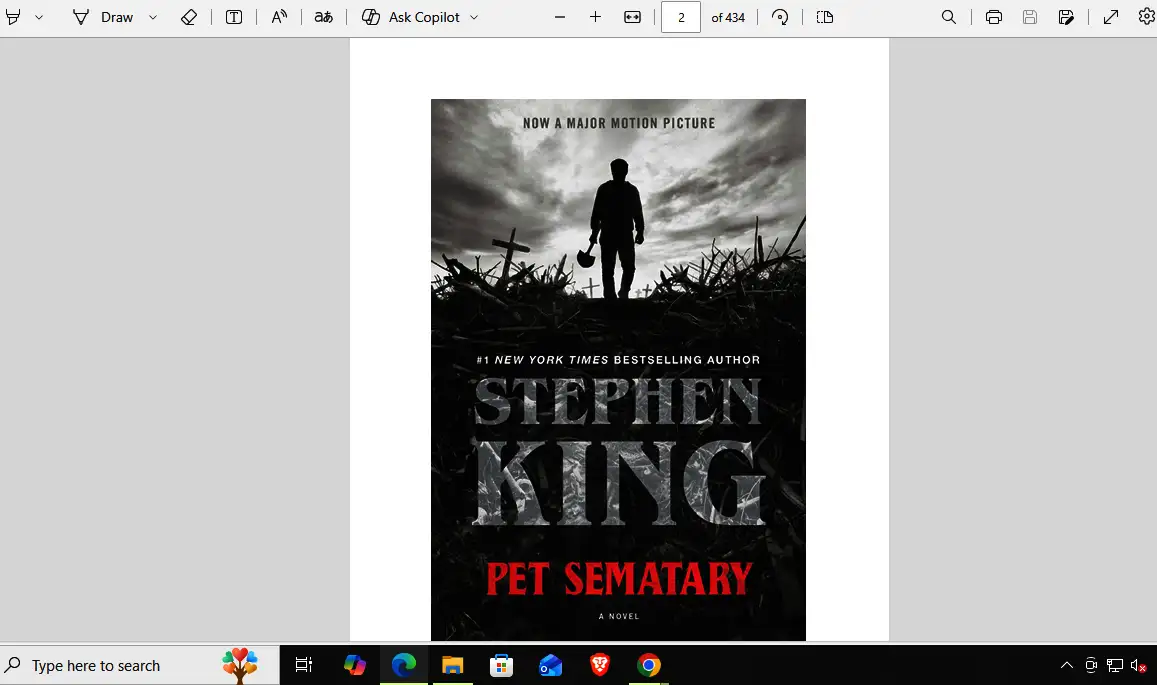Viewport: 1157px width, 685px height.
Task: Start Read aloud
Action: 279,17
